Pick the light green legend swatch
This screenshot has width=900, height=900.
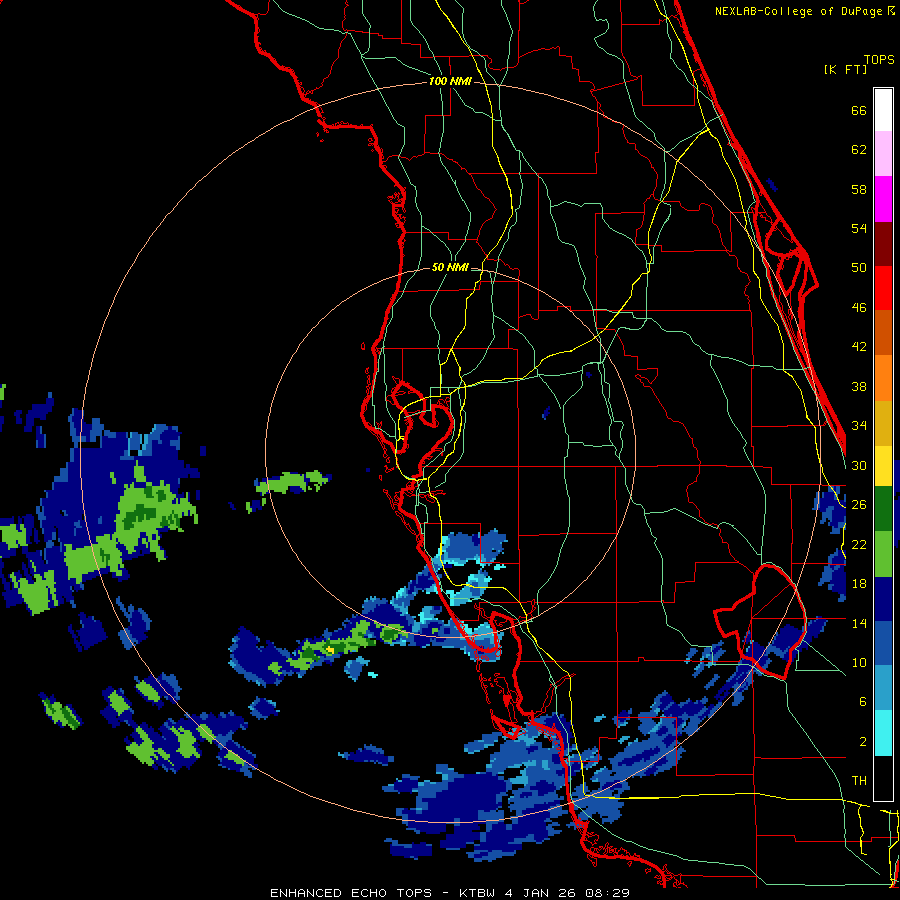883,554
